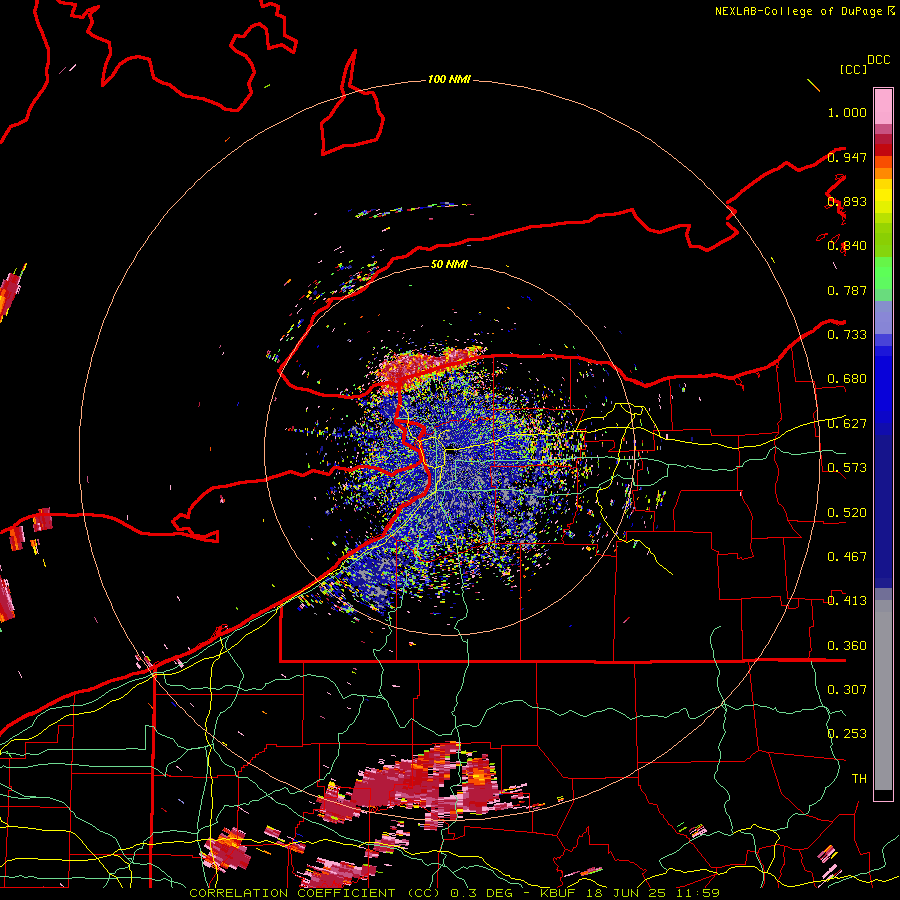Screen dimensions: 900x900
Task: Click the 0.573 scale value
Action: (x=847, y=468)
